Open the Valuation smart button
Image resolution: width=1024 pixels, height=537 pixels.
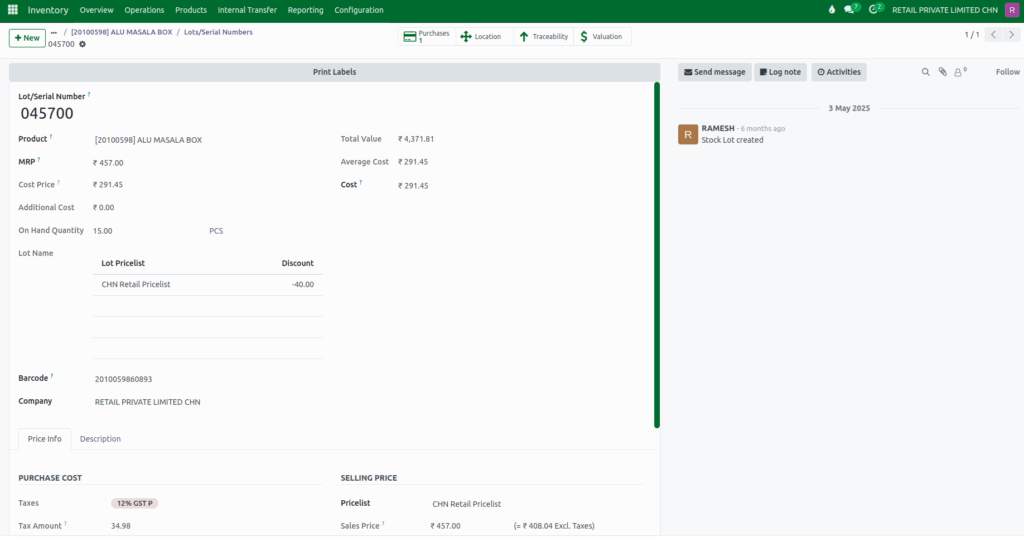[601, 37]
